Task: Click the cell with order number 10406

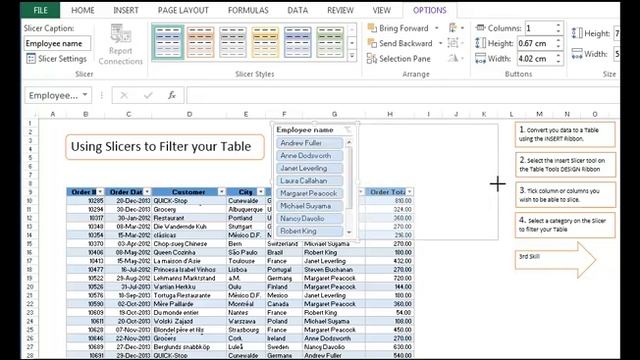Action: [x=86, y=253]
